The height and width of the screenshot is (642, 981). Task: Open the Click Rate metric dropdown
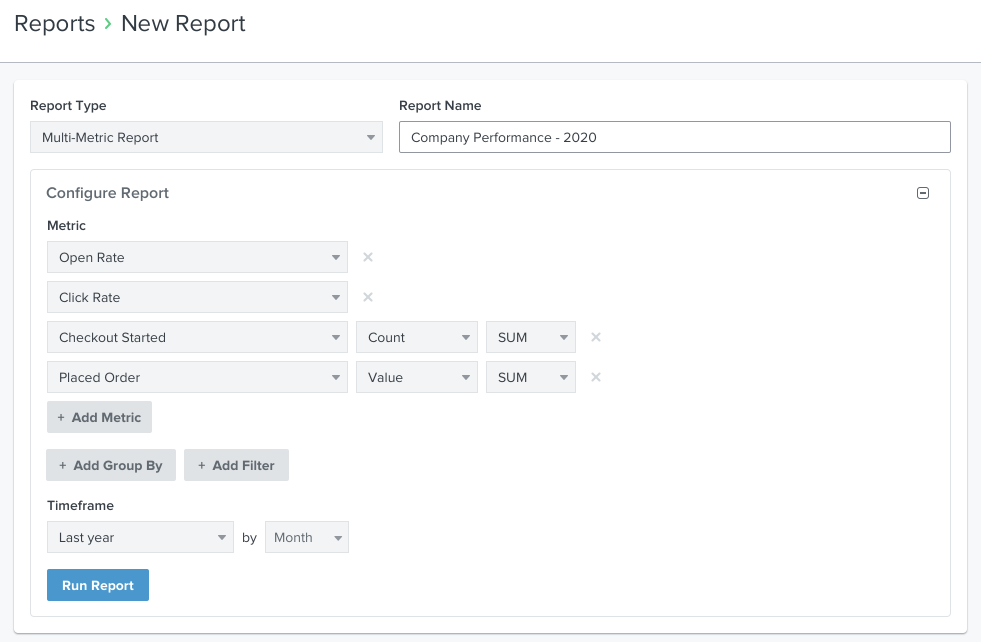coord(197,297)
